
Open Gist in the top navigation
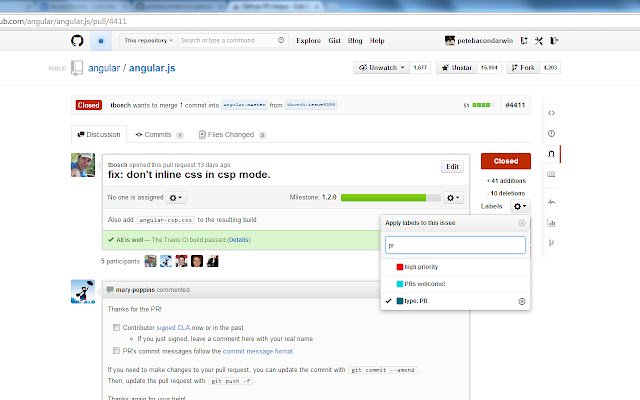point(334,40)
